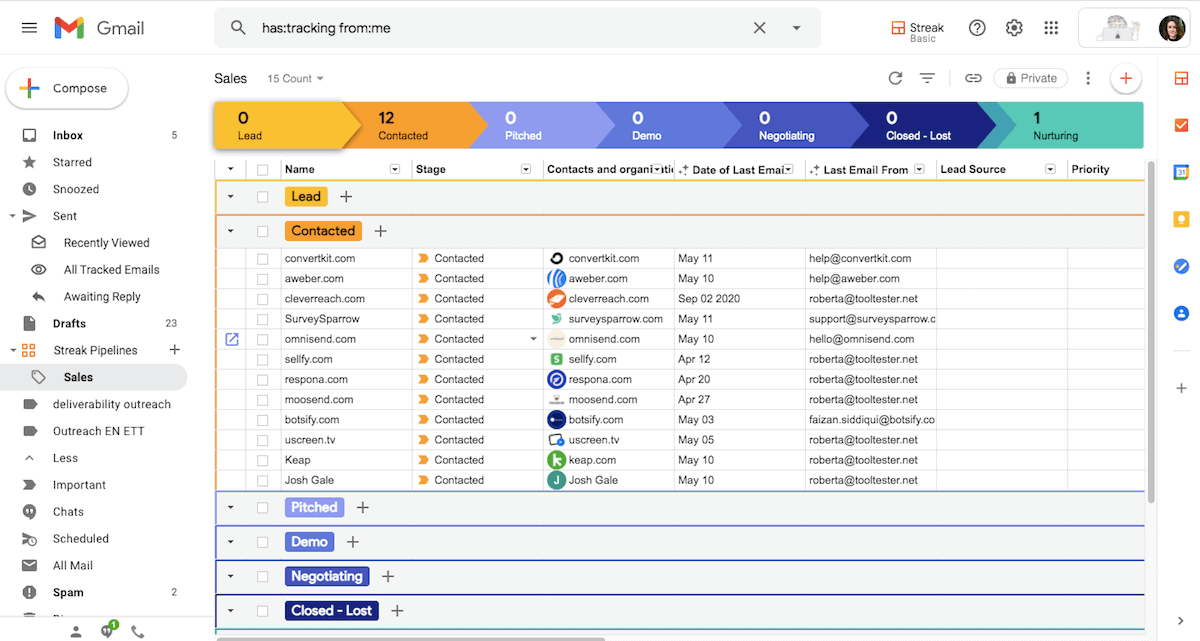1200x641 pixels.
Task: Check the Contacted group checkbox
Action: [263, 231]
